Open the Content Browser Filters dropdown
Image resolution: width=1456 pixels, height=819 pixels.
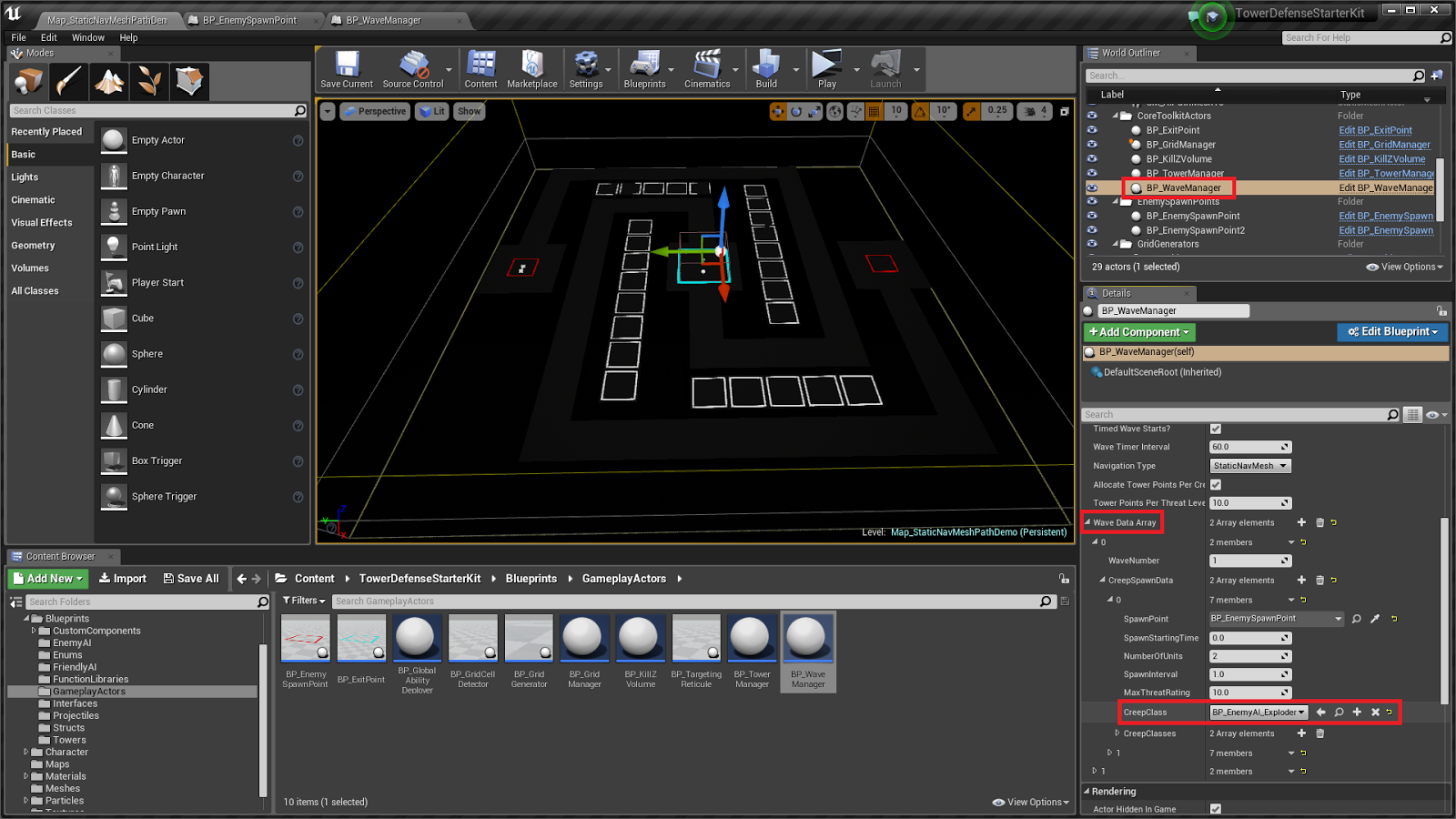point(304,601)
